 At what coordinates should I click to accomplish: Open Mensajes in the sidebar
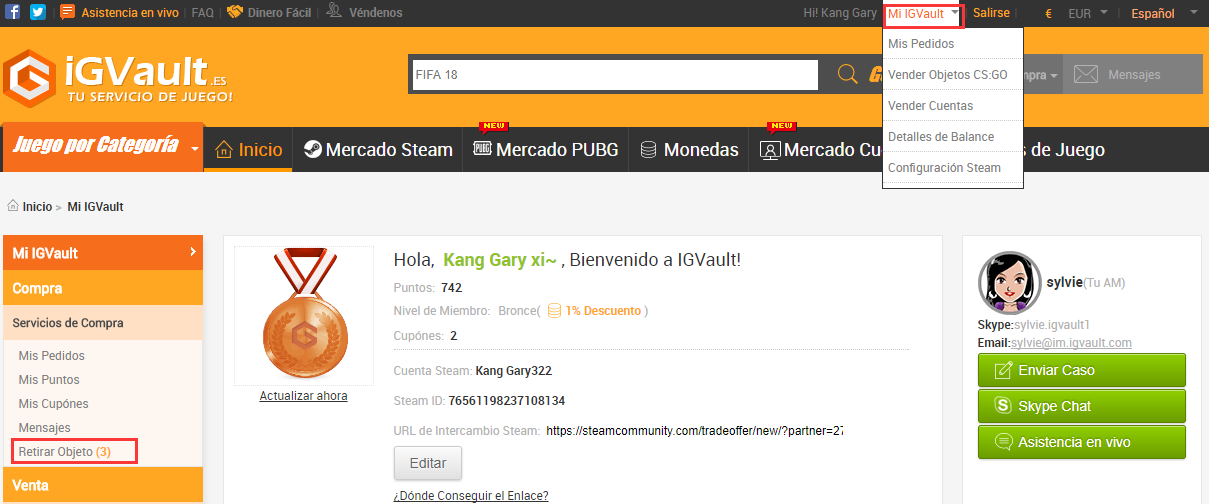coord(45,428)
